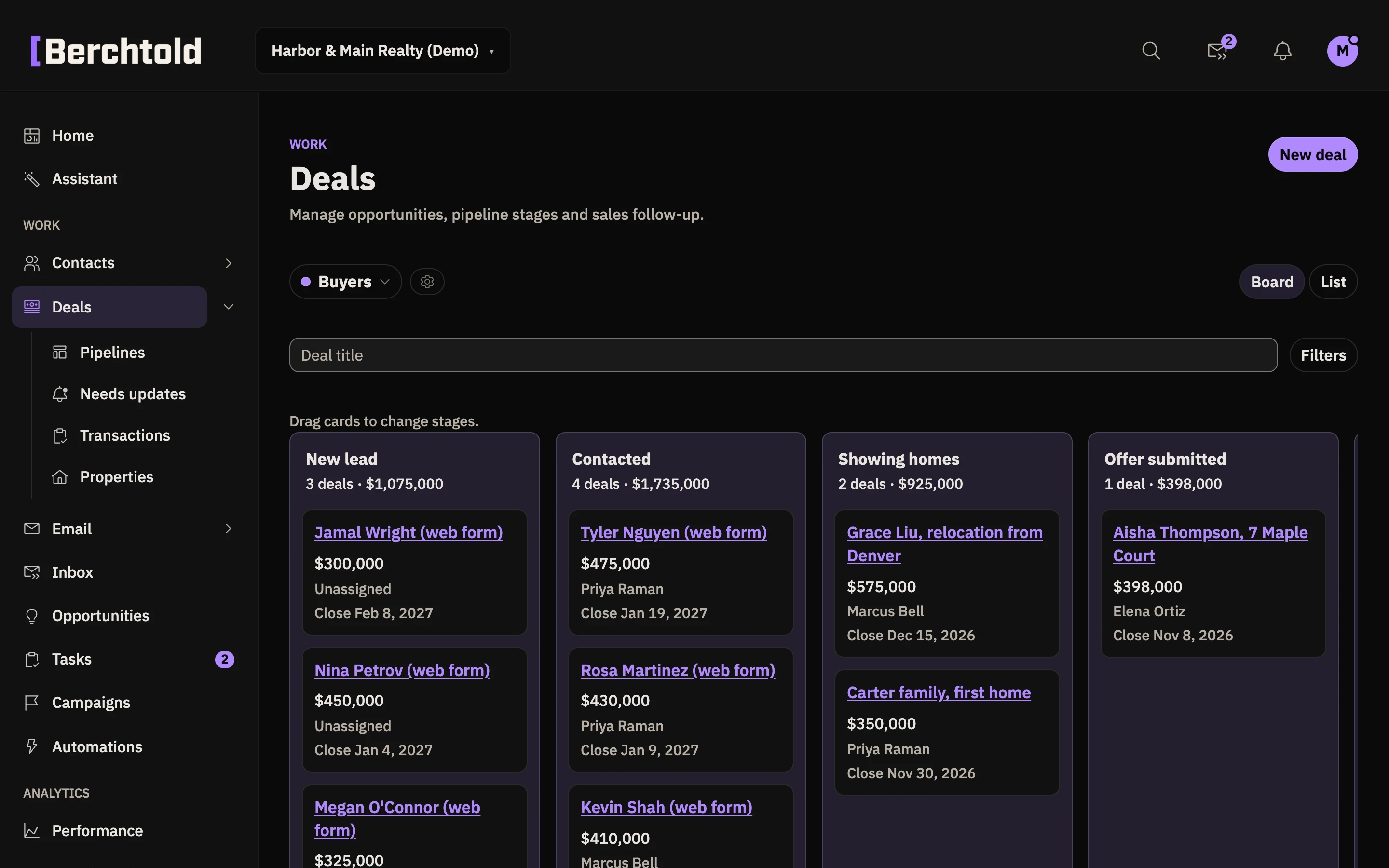Open the Buyers pipeline dropdown
Viewport: 1389px width, 868px height.
point(345,282)
